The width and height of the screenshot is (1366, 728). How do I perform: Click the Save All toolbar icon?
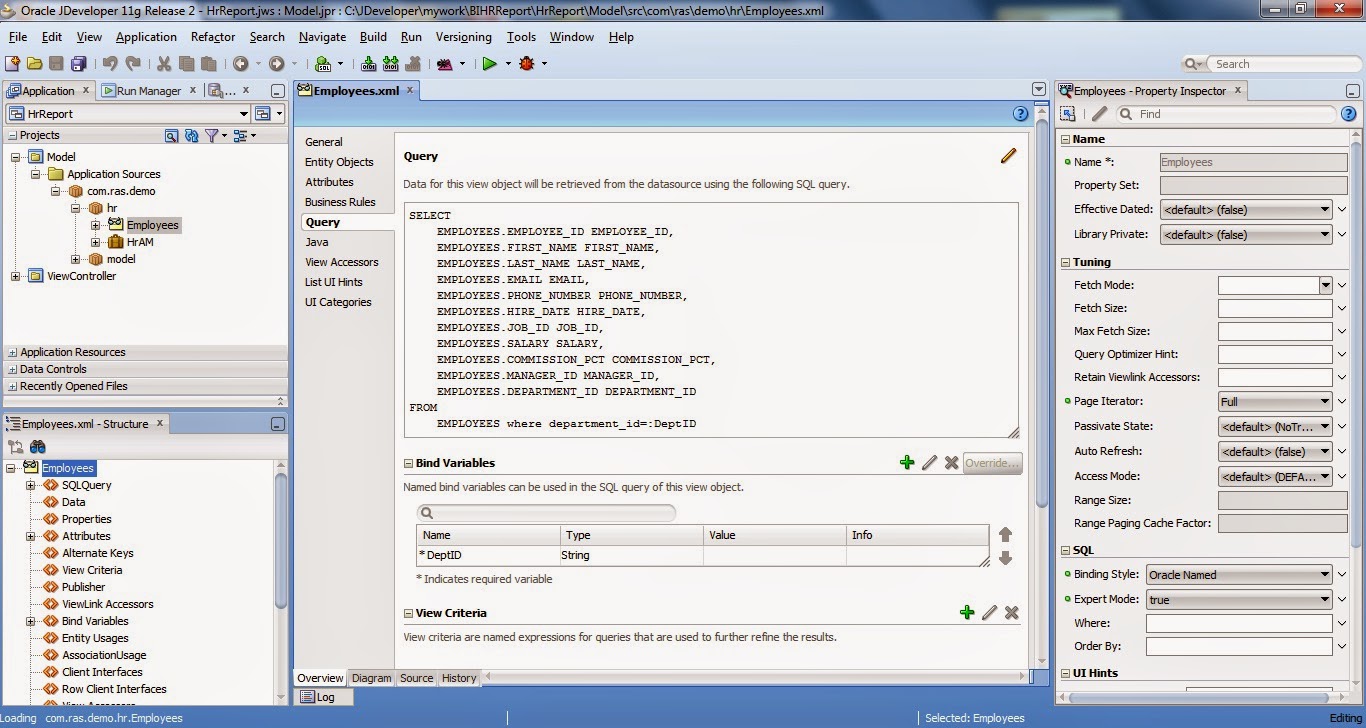tap(77, 64)
